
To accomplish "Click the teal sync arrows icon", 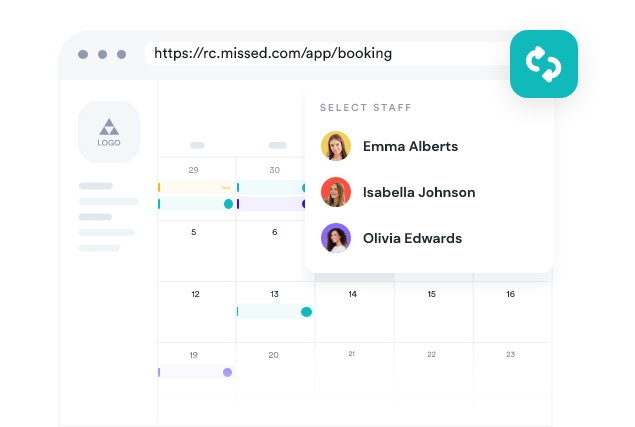I will click(543, 64).
